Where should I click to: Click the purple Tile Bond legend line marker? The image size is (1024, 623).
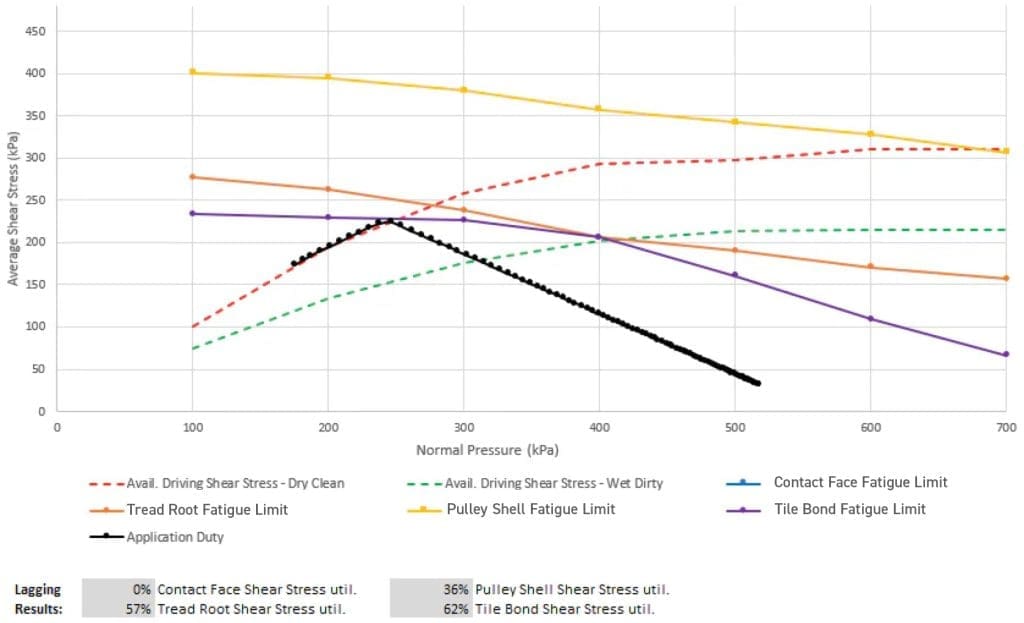click(743, 510)
